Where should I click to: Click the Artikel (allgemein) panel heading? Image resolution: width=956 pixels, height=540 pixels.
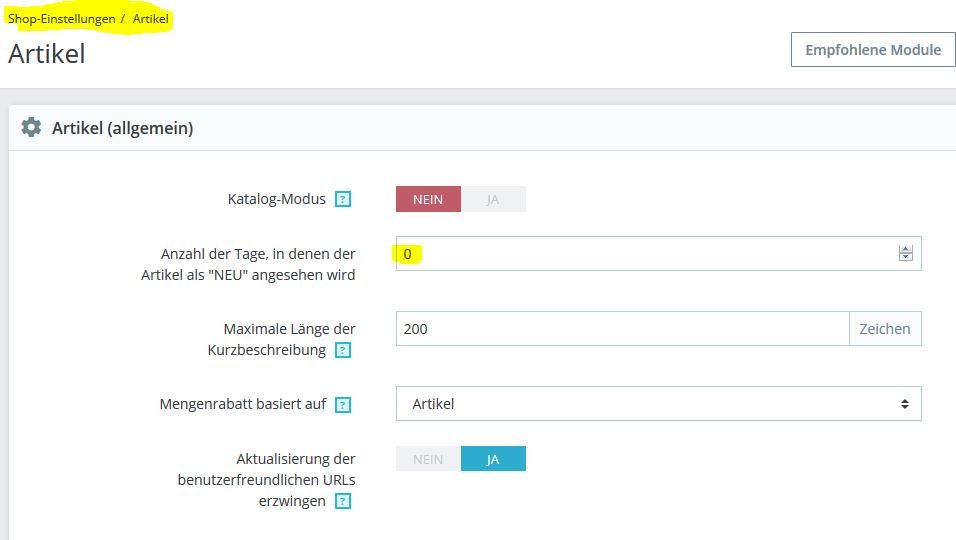(x=122, y=128)
